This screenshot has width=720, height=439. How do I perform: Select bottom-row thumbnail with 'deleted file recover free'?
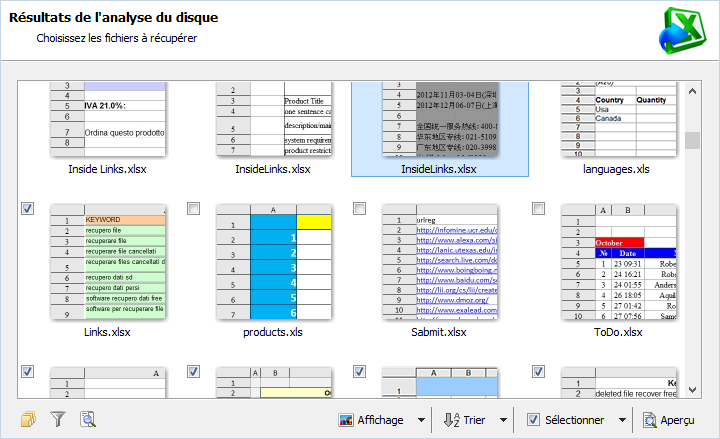coord(619,383)
